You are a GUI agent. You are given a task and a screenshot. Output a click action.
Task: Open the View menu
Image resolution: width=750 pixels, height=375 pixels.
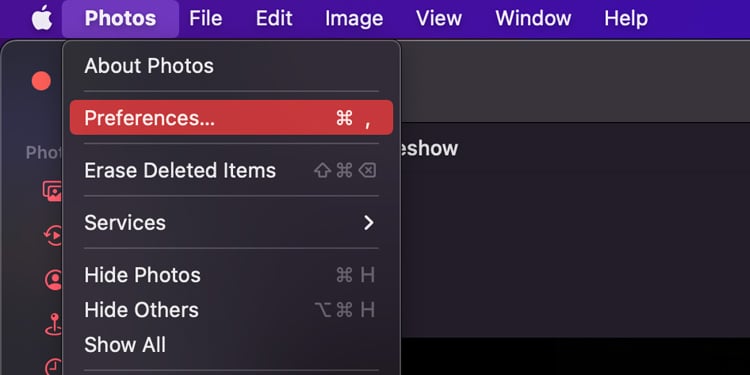pos(439,19)
